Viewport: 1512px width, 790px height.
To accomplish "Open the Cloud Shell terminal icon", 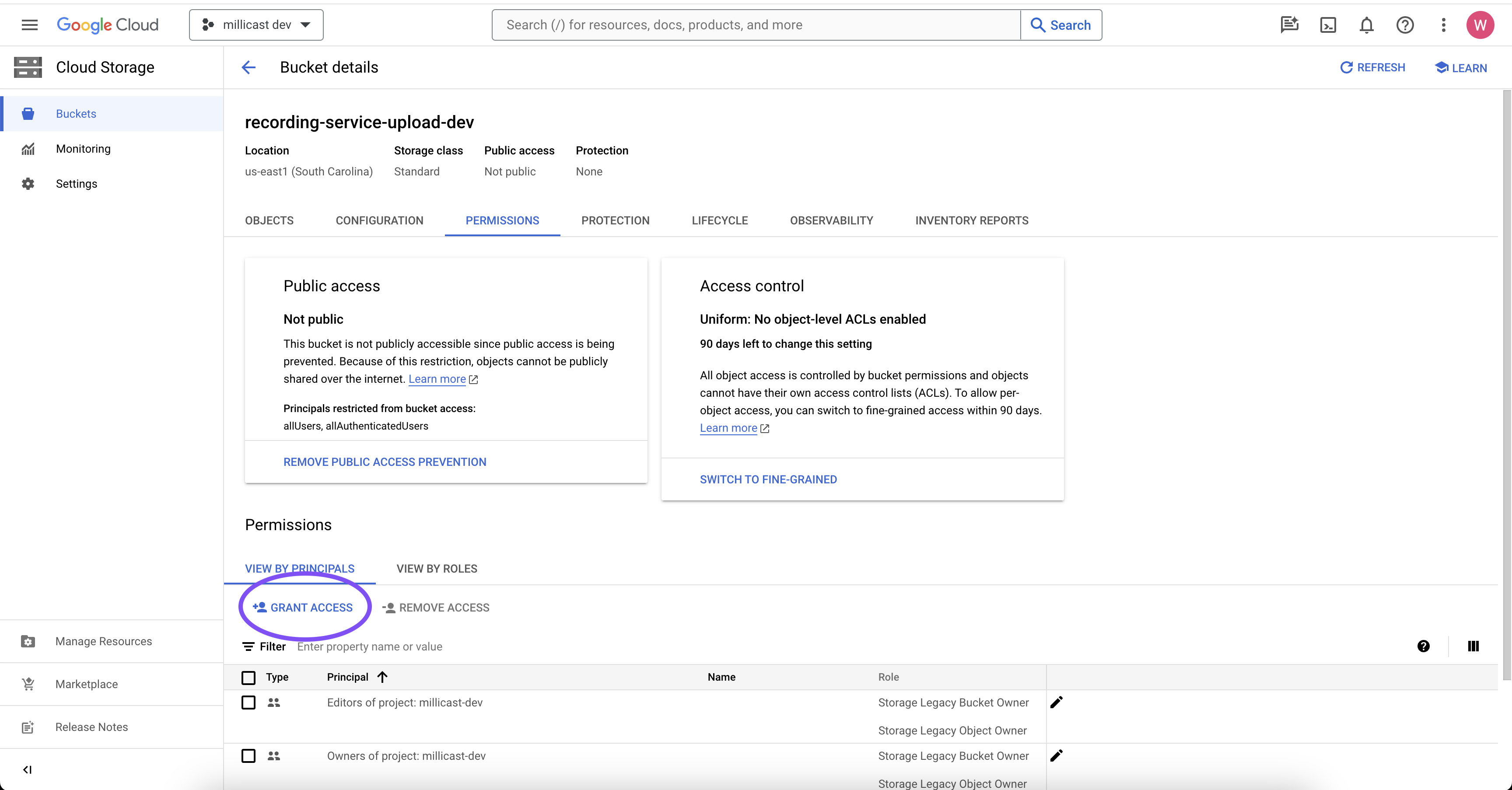I will coord(1328,25).
